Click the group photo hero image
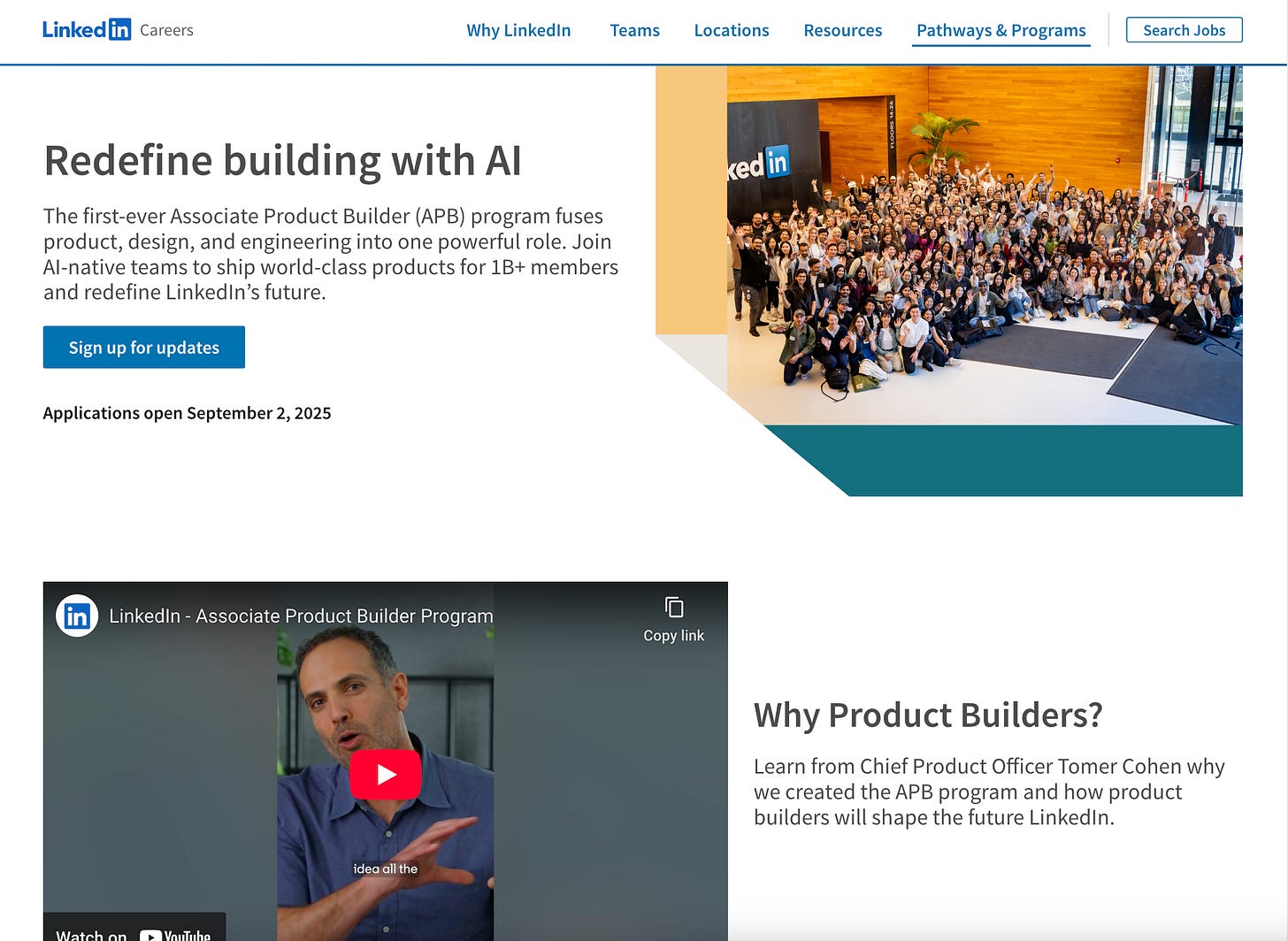1288x941 pixels. point(985,245)
